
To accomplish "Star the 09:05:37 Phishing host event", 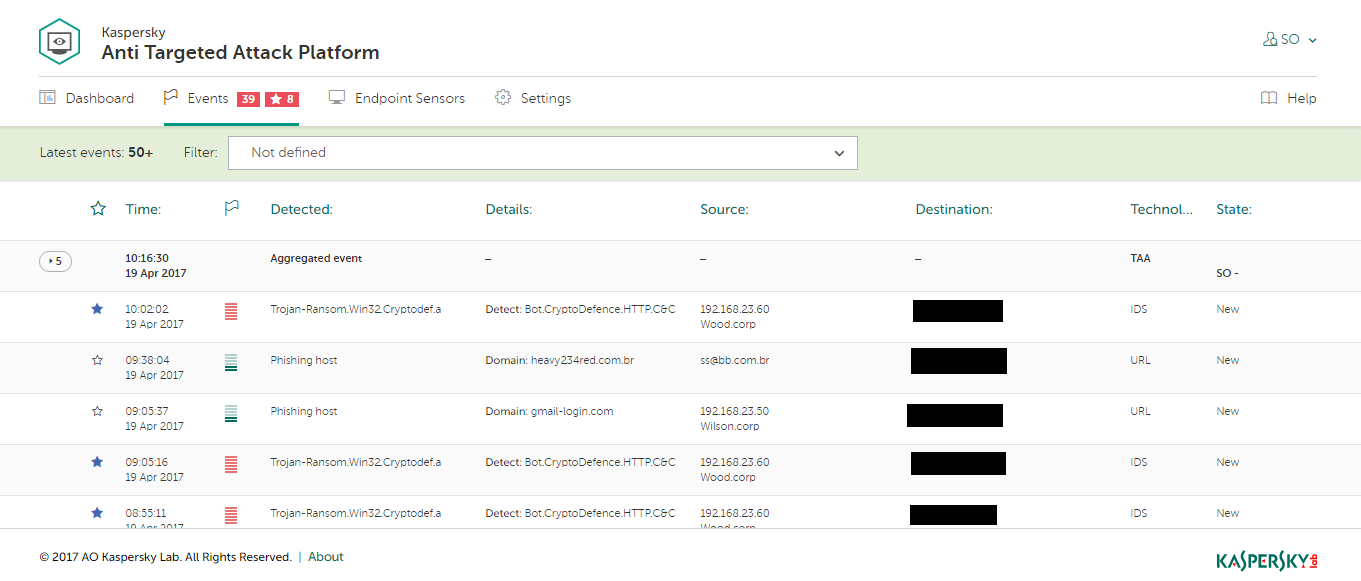I will pyautogui.click(x=97, y=411).
